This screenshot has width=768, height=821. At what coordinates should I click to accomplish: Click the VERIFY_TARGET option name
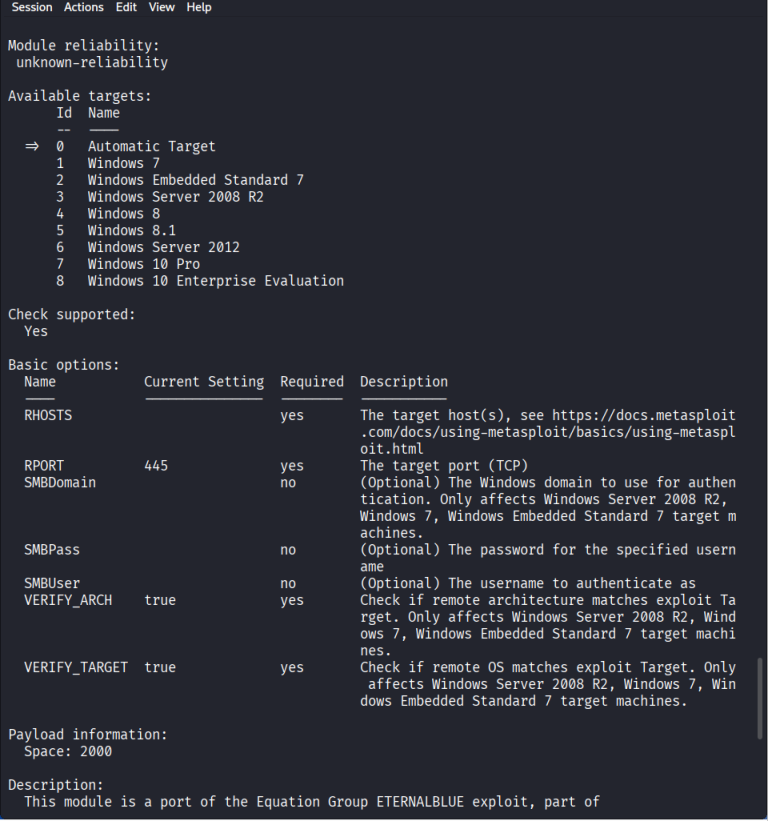[76, 667]
